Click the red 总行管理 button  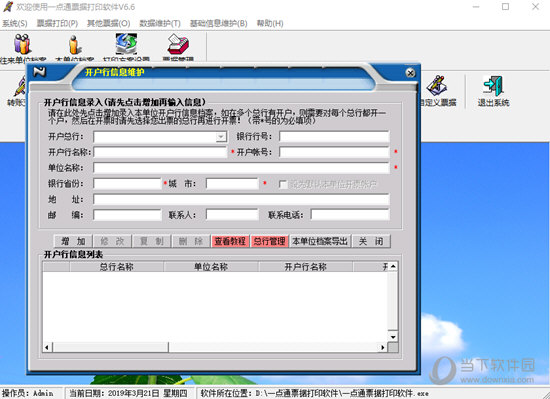[x=269, y=241]
